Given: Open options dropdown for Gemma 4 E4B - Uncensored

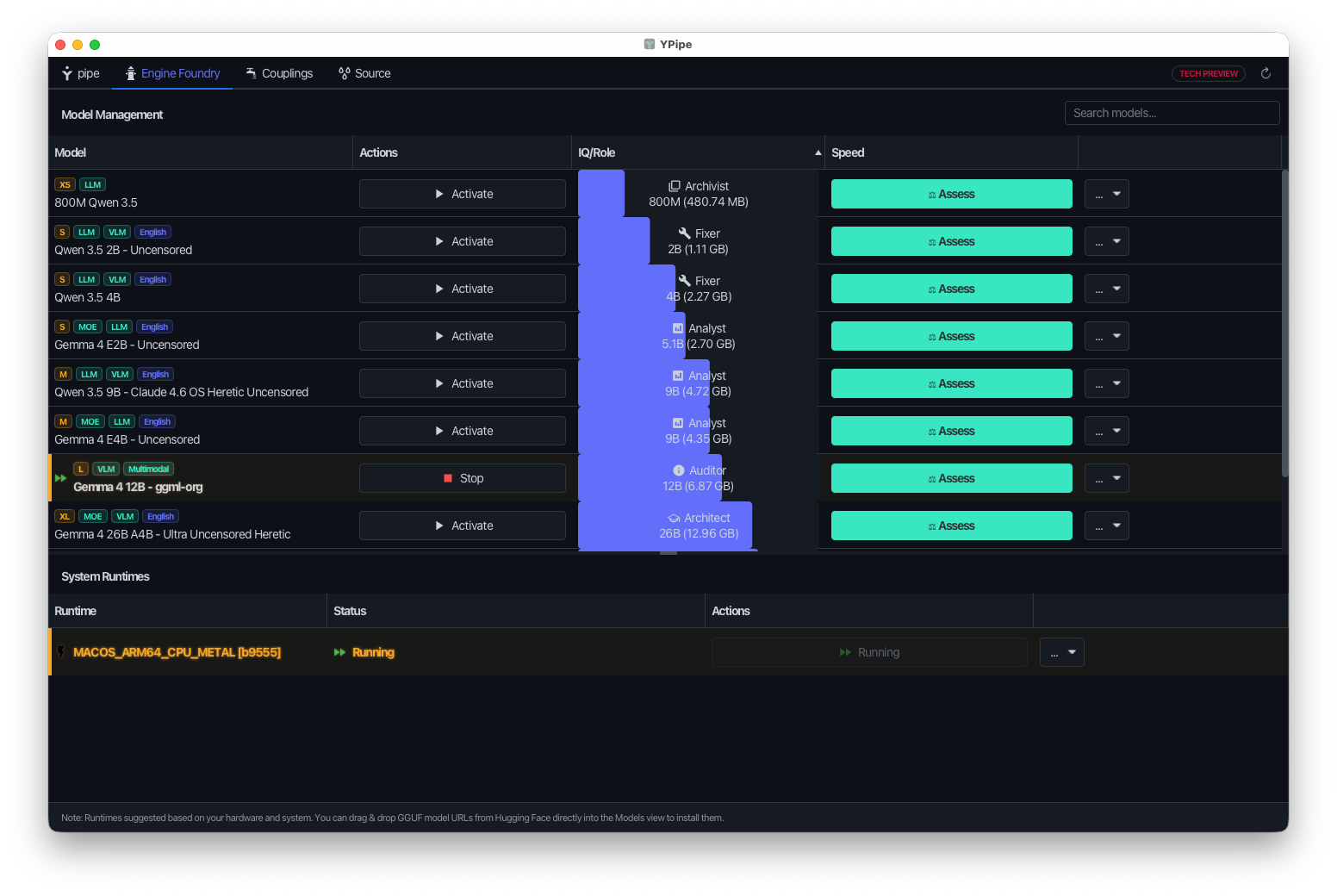Looking at the screenshot, I should pos(1107,431).
